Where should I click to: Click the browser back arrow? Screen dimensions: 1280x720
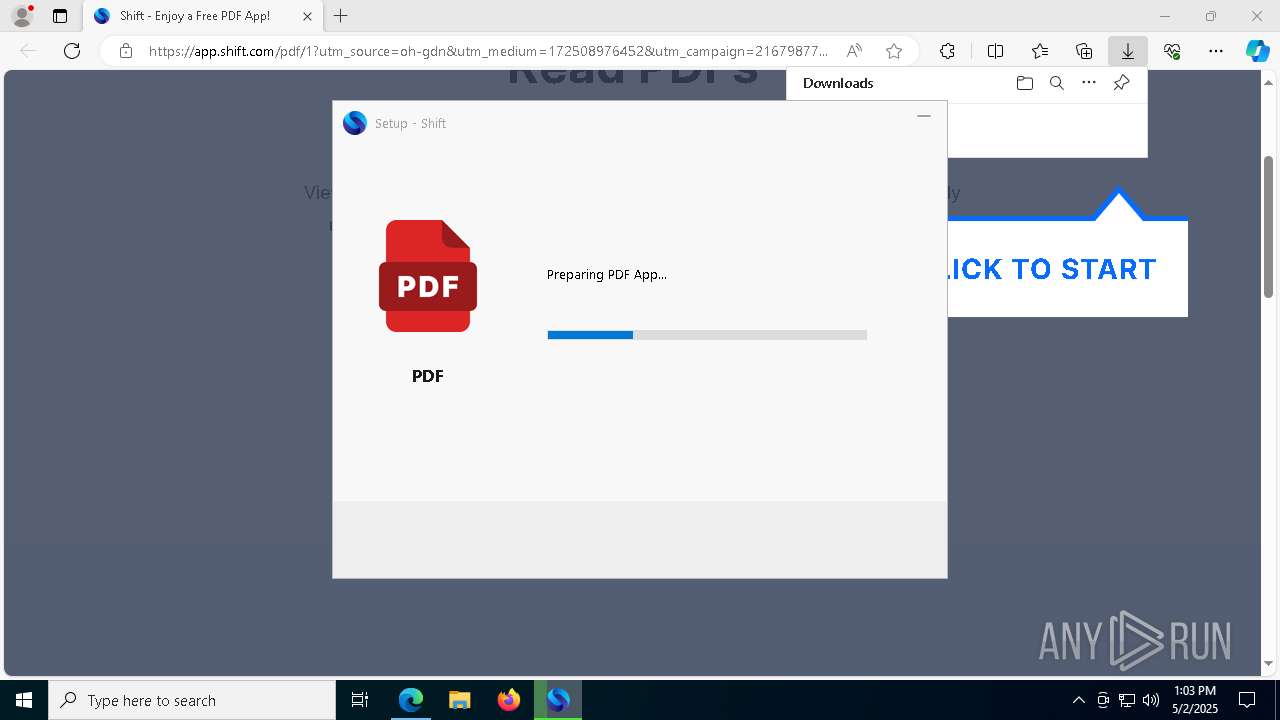tap(28, 51)
